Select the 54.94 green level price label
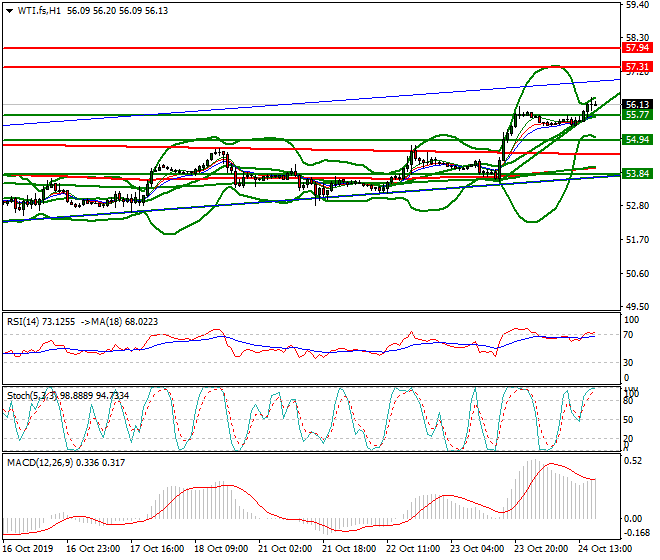 pyautogui.click(x=637, y=140)
